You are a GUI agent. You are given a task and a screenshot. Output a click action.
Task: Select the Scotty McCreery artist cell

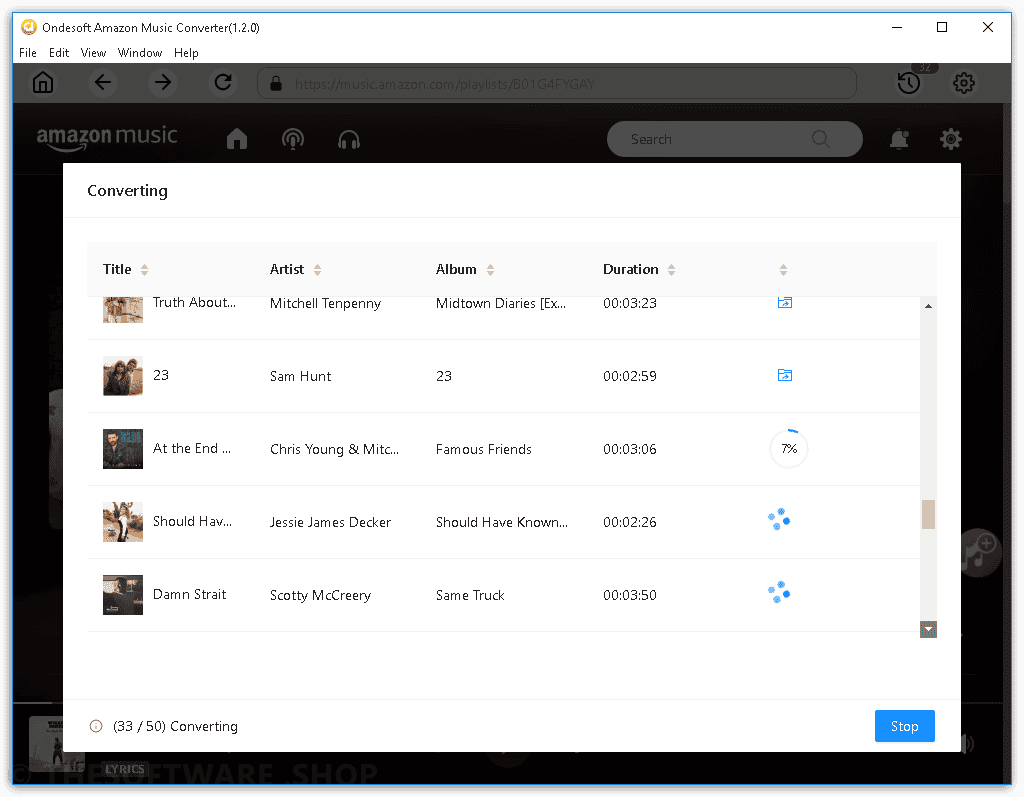321,595
